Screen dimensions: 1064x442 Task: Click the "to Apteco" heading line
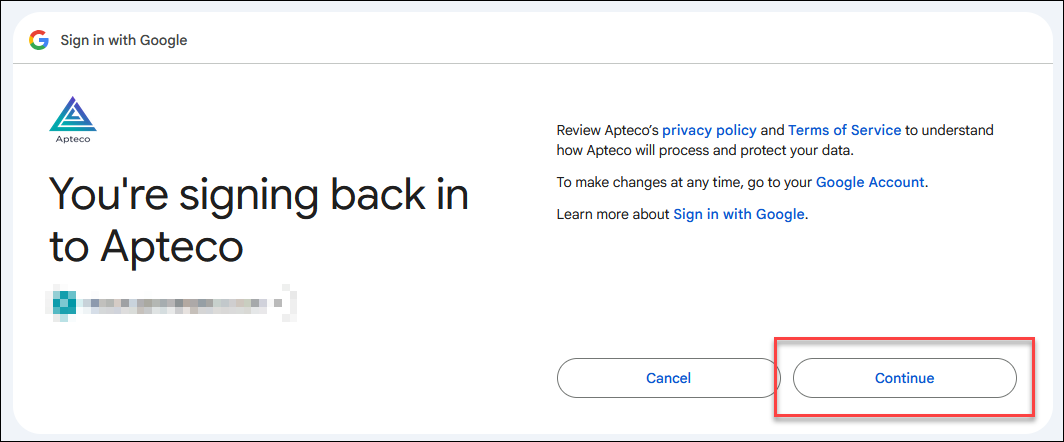(146, 248)
